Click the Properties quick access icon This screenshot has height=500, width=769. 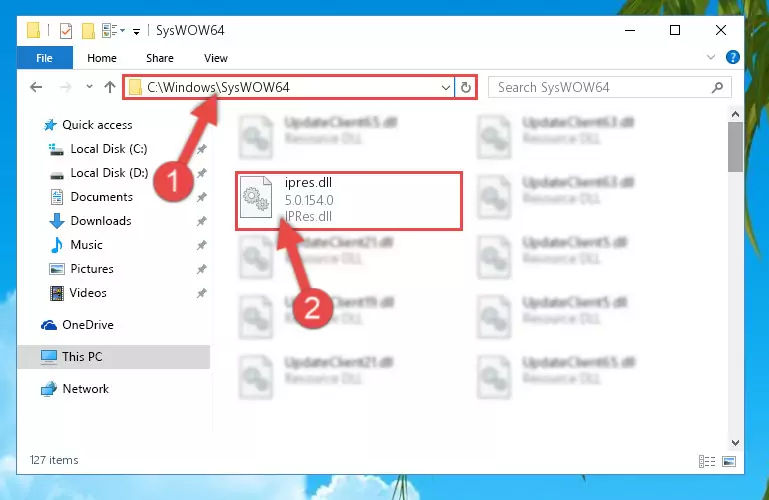66,30
